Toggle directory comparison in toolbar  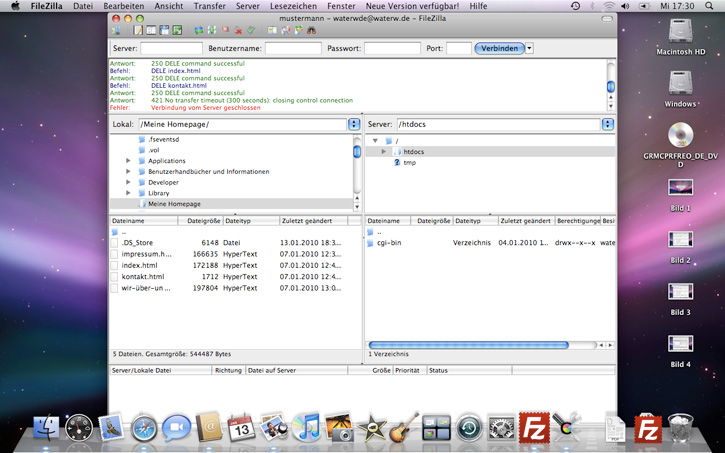285,31
